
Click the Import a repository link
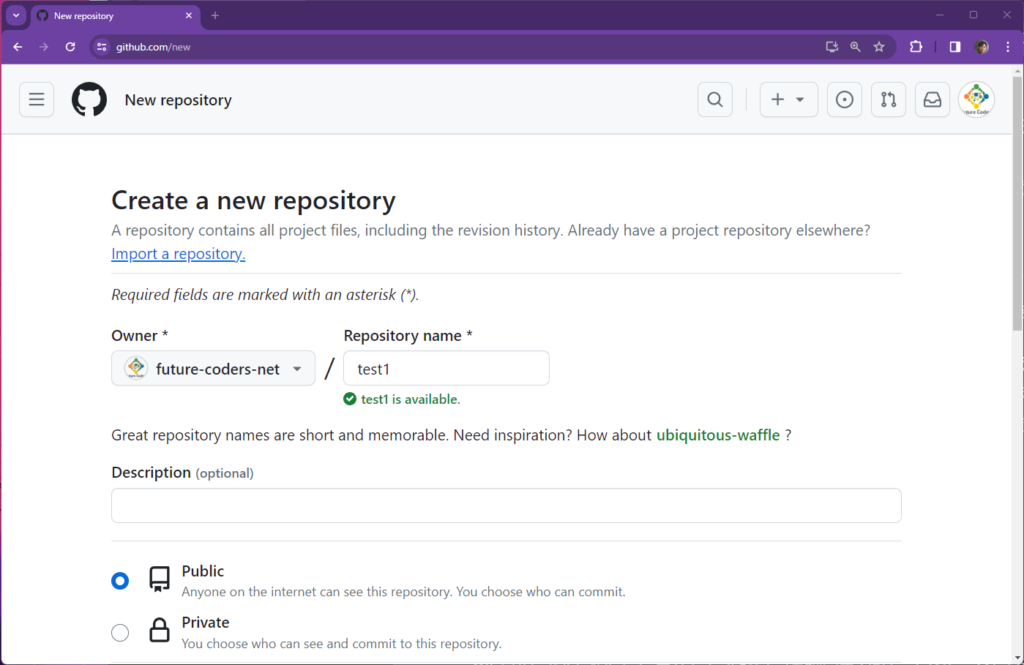(x=178, y=253)
